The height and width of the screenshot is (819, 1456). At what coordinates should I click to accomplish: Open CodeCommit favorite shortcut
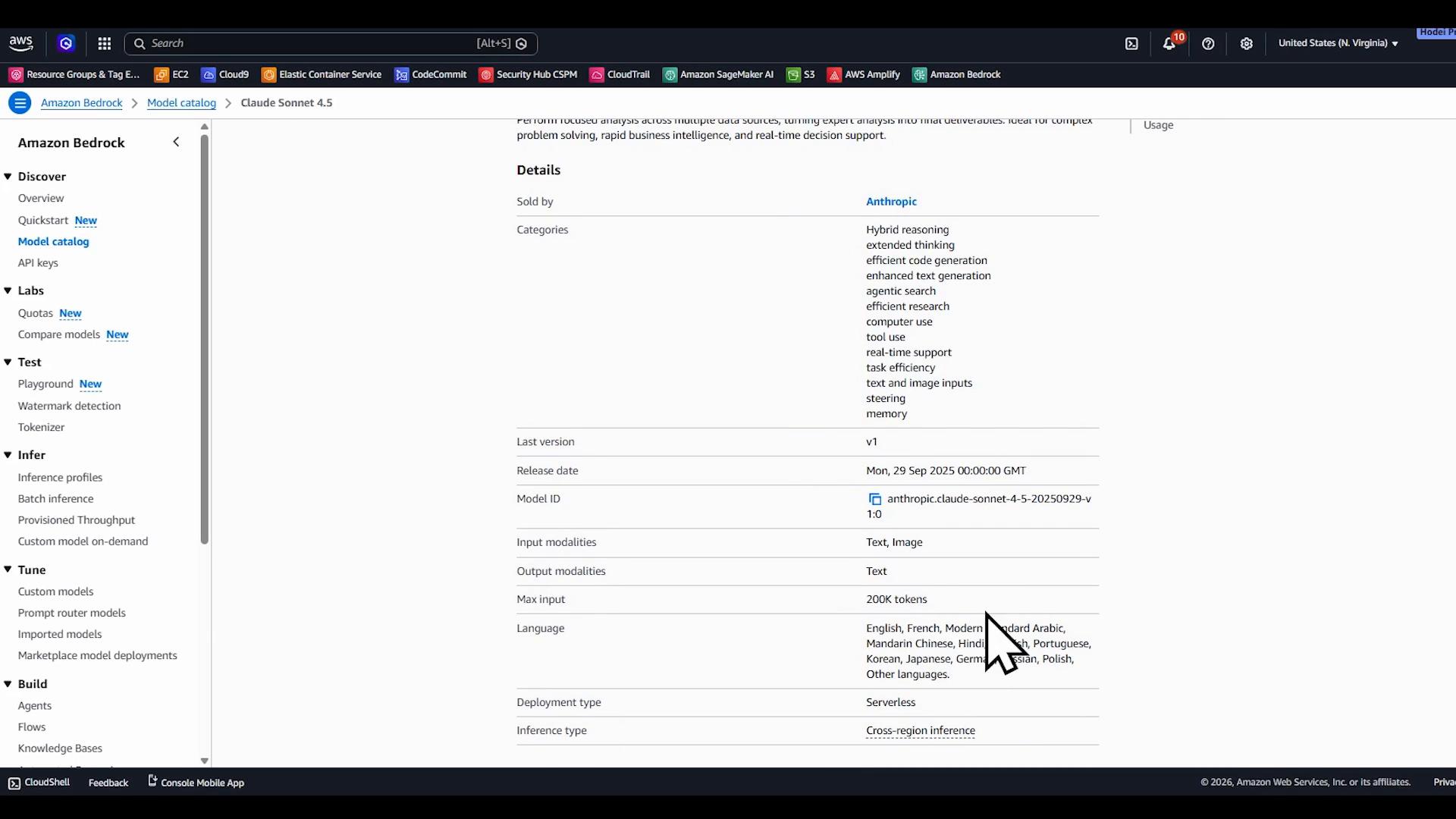431,74
